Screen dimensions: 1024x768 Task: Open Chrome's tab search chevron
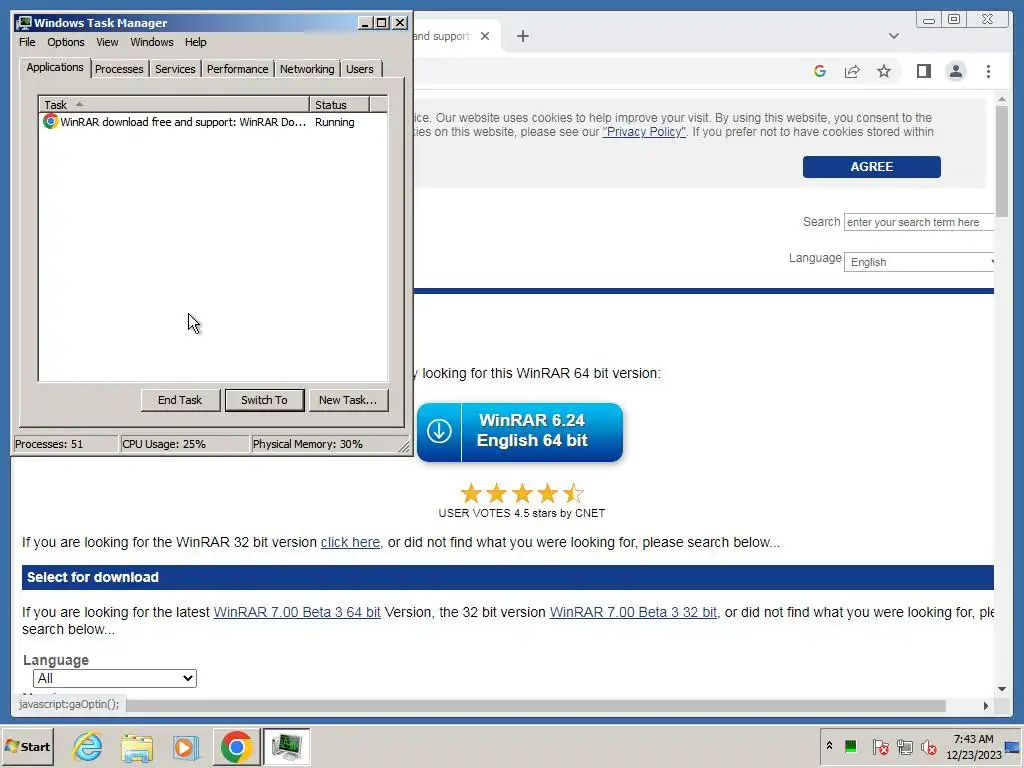[894, 36]
